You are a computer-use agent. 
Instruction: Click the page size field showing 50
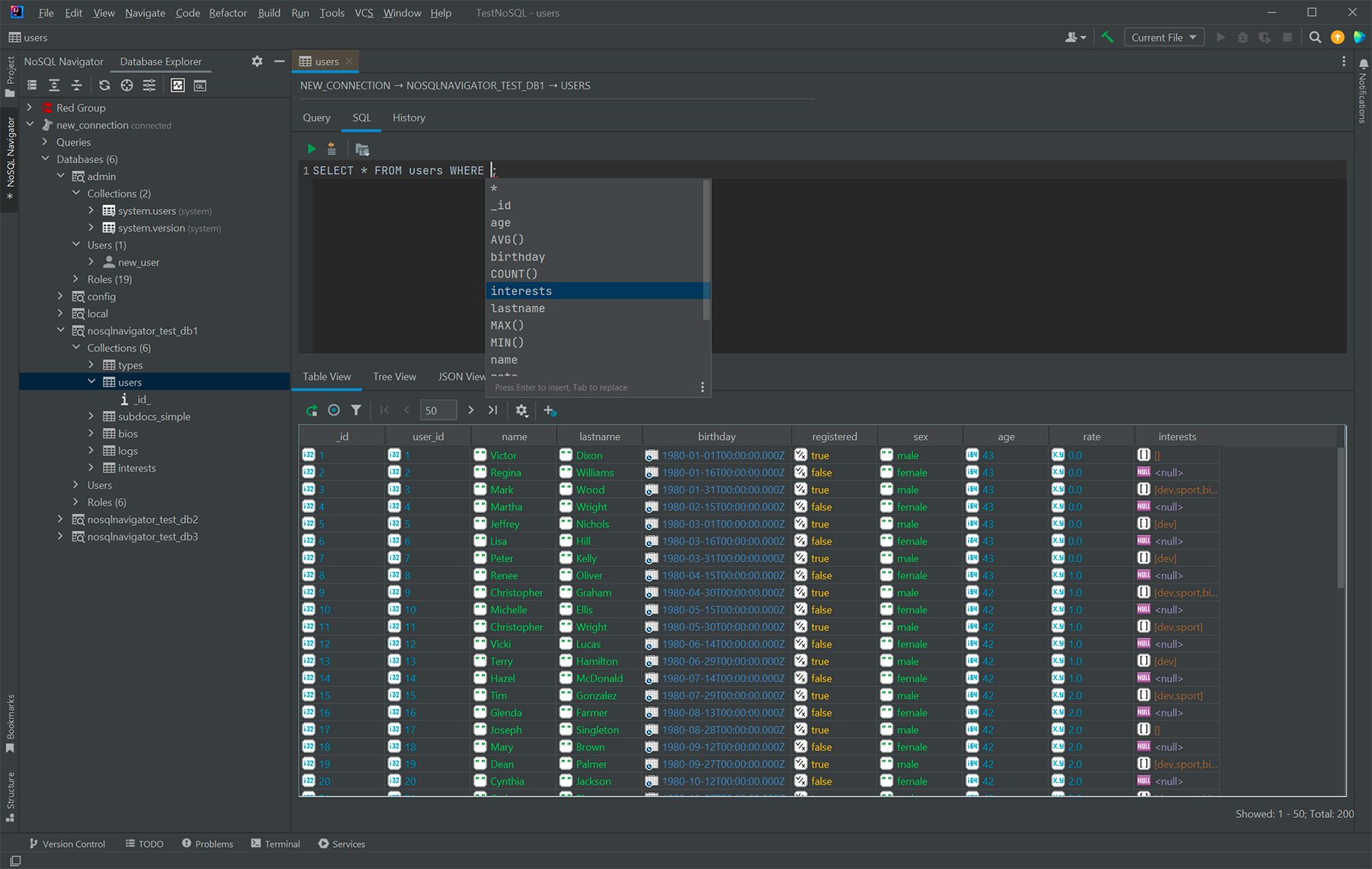[438, 410]
